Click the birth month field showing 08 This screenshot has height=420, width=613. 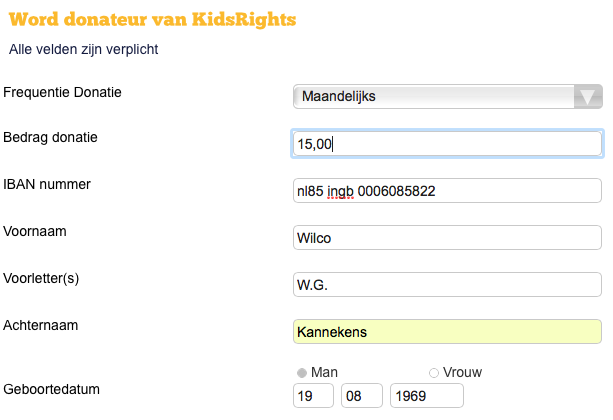(x=361, y=396)
